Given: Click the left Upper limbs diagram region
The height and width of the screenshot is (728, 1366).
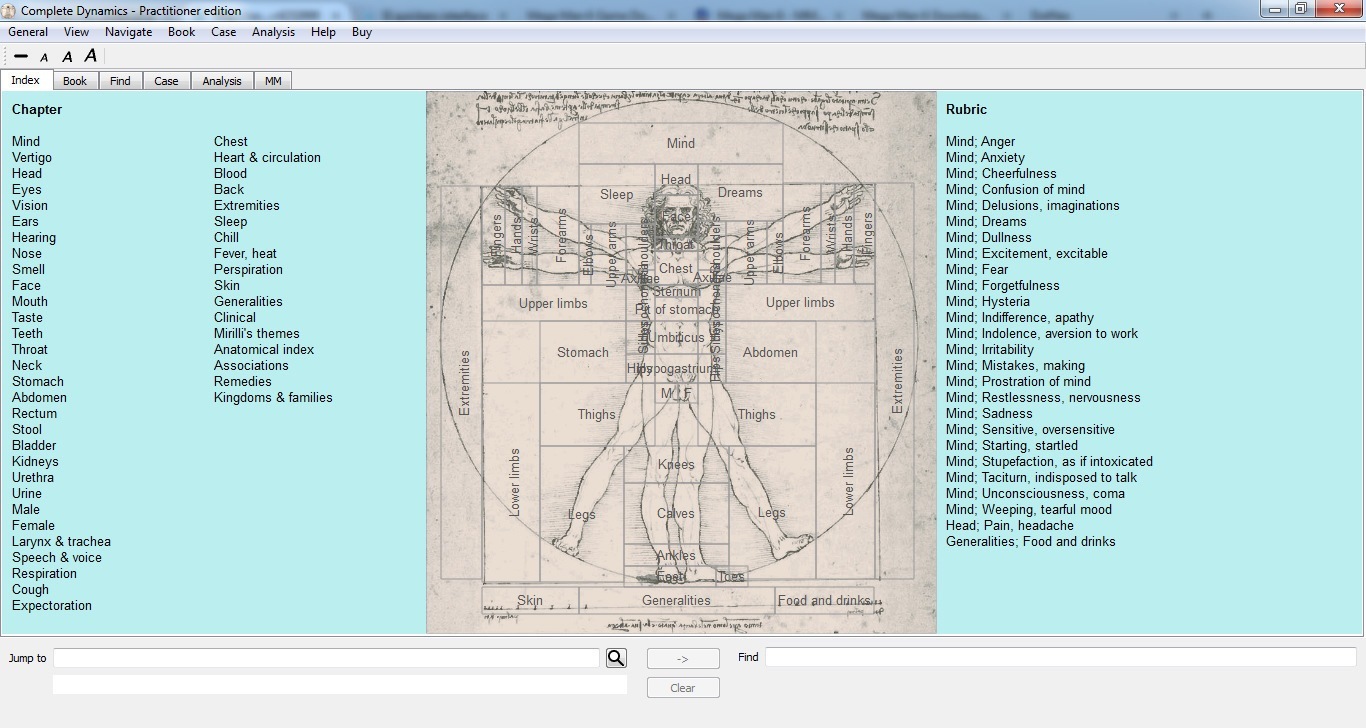Looking at the screenshot, I should pyautogui.click(x=553, y=303).
